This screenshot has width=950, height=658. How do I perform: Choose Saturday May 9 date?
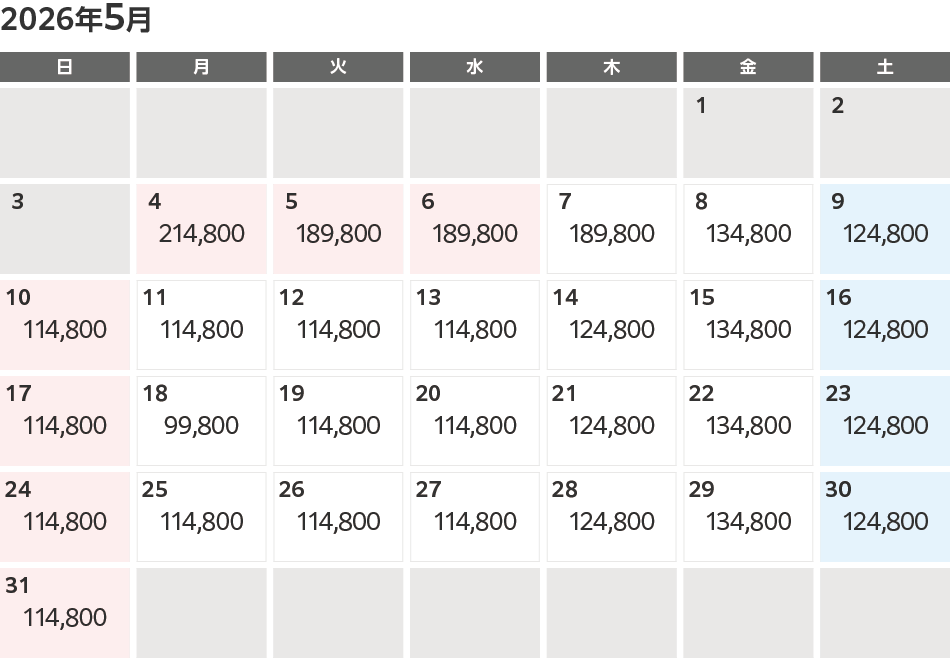coord(885,229)
